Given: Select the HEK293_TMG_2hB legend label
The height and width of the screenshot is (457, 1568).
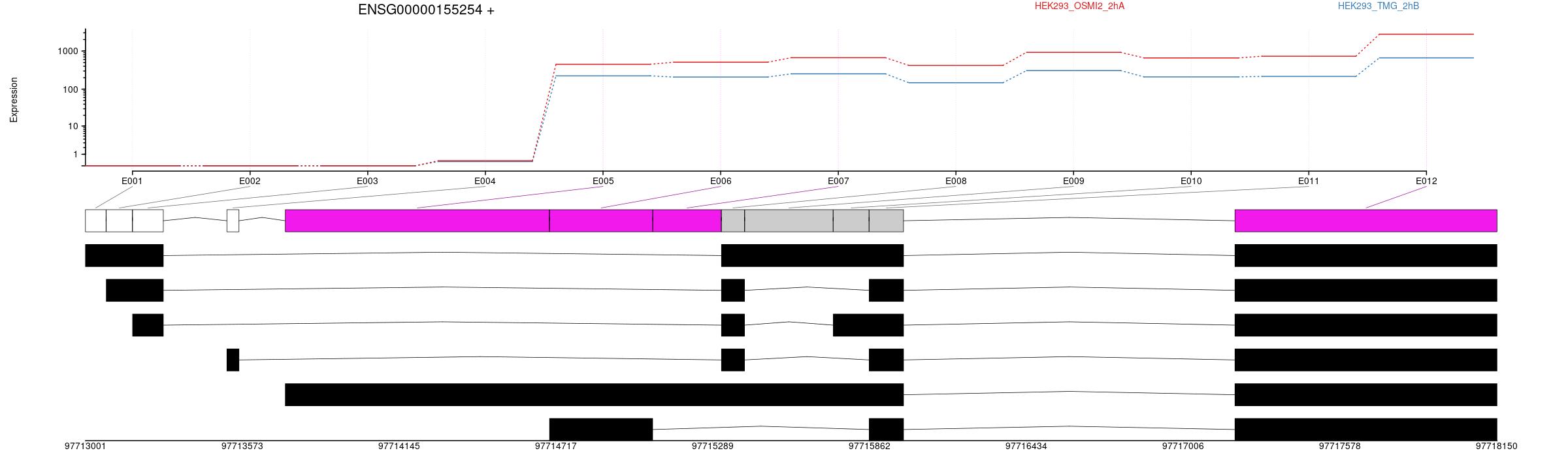Looking at the screenshot, I should tap(1379, 6).
